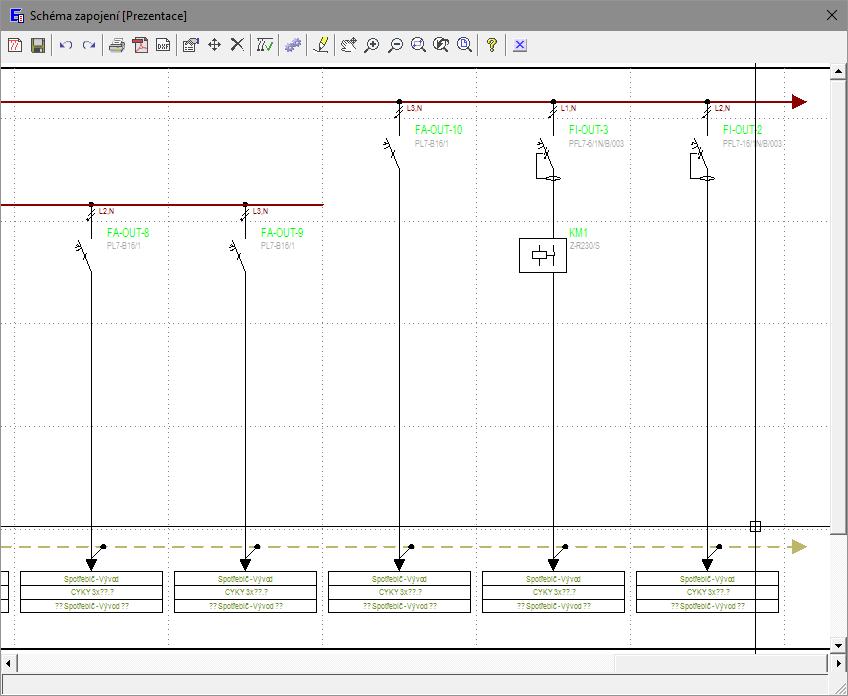Click the Z-R230/S type text
Screen dimensions: 848x696
[584, 246]
